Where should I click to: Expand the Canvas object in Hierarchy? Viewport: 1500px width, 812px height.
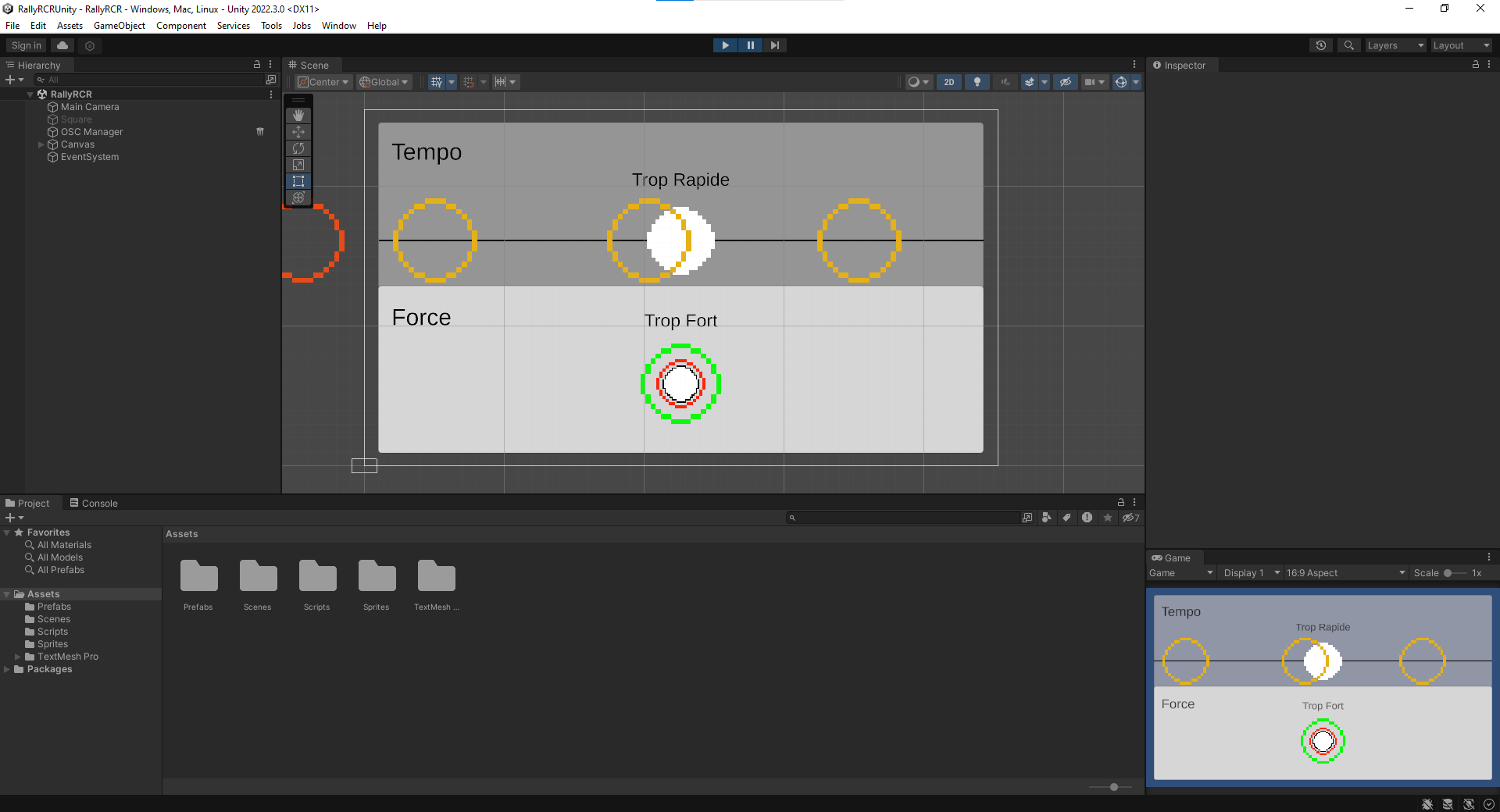[x=41, y=144]
